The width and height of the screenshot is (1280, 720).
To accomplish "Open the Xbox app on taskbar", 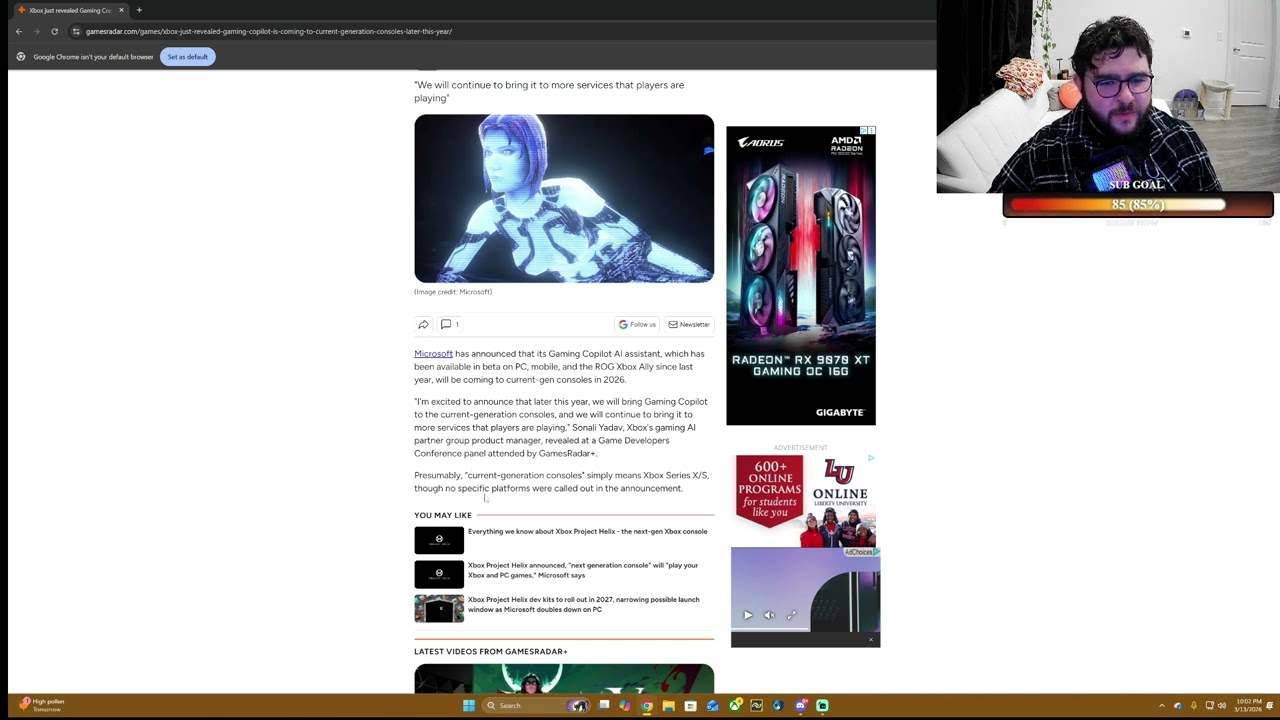I will point(735,706).
